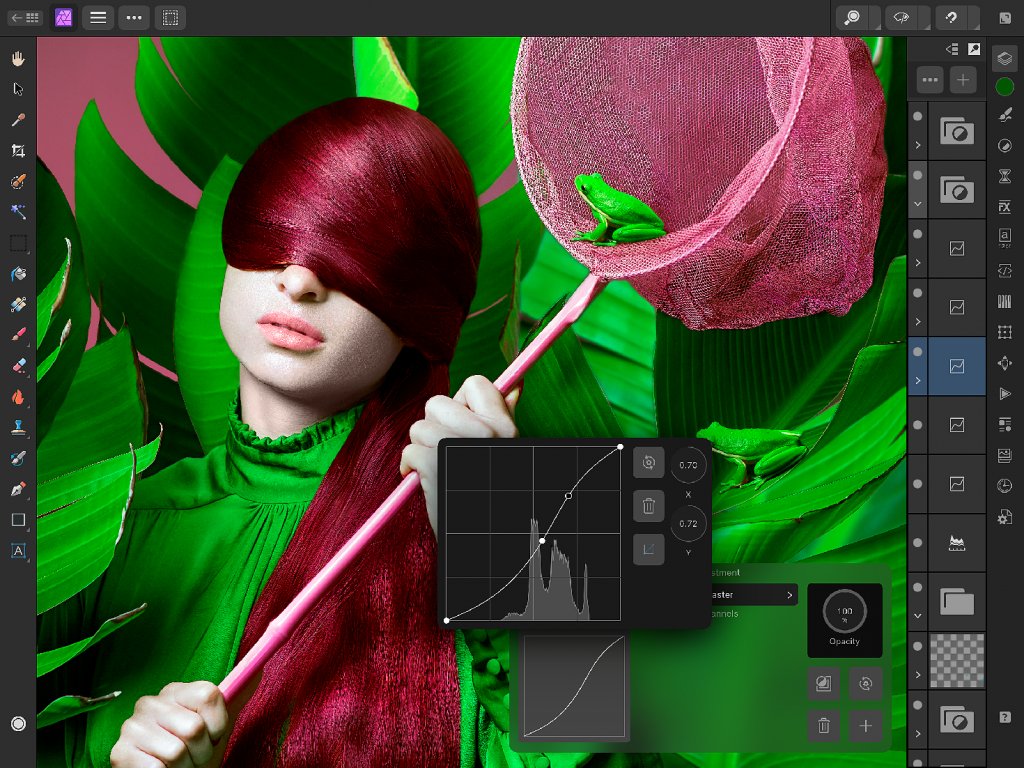
Task: Toggle visibility of the first curves layer
Action: click(x=918, y=234)
